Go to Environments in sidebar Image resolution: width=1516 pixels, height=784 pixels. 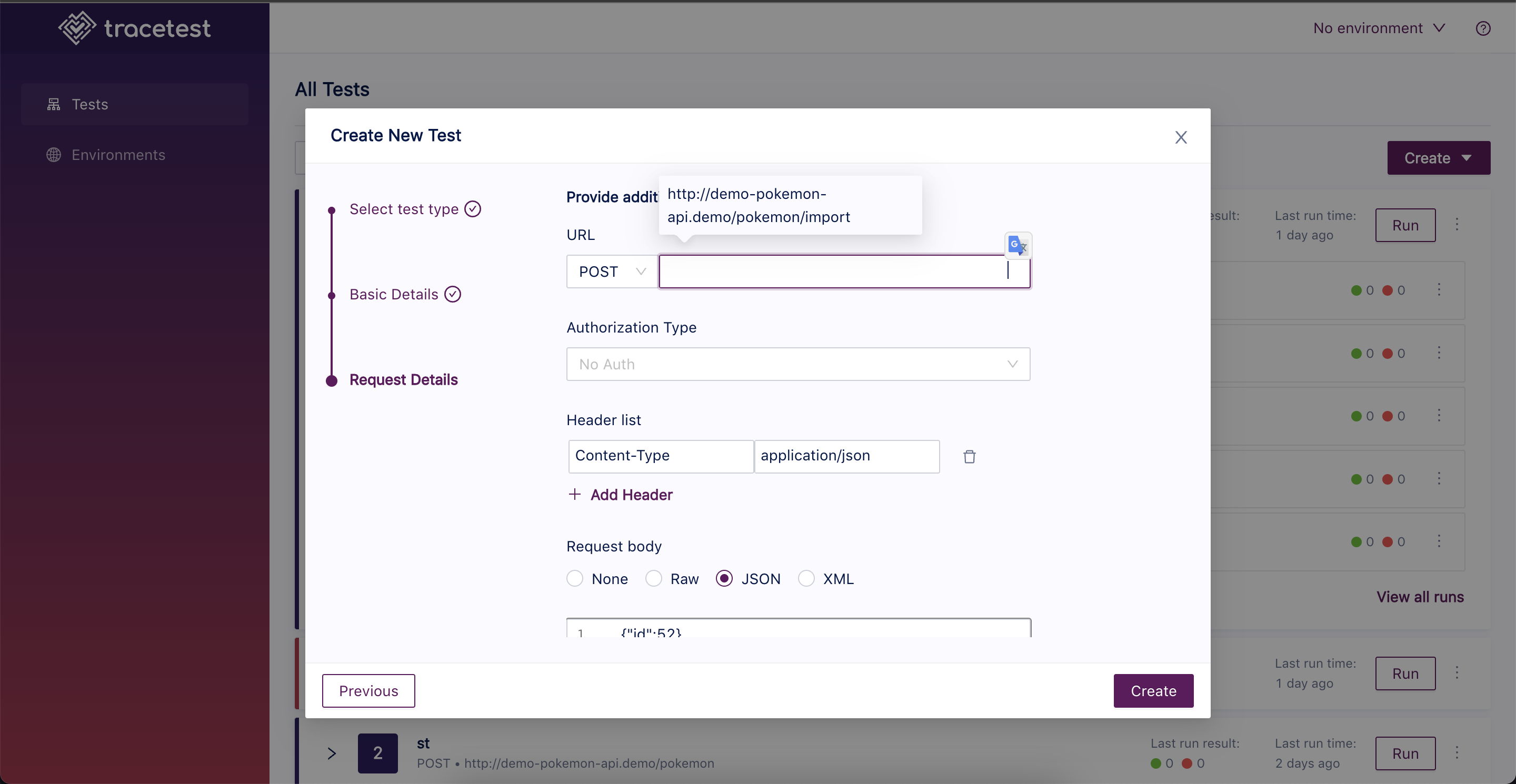coord(135,155)
